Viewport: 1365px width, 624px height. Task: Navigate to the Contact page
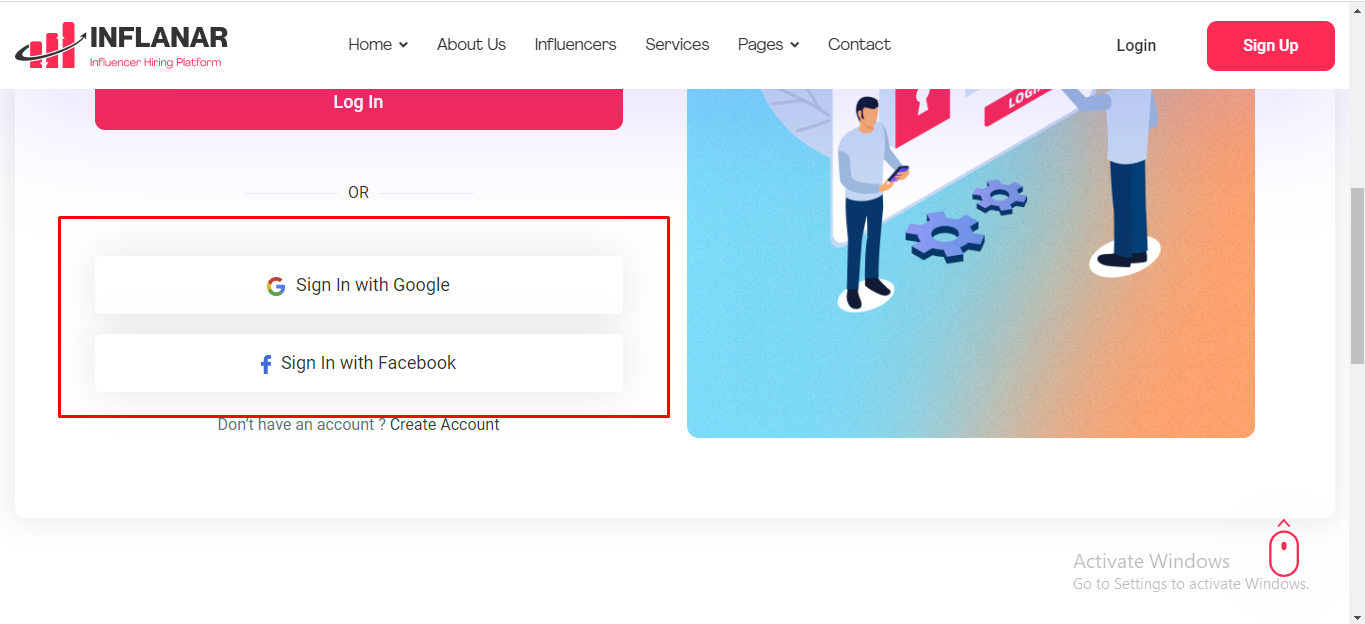point(859,45)
